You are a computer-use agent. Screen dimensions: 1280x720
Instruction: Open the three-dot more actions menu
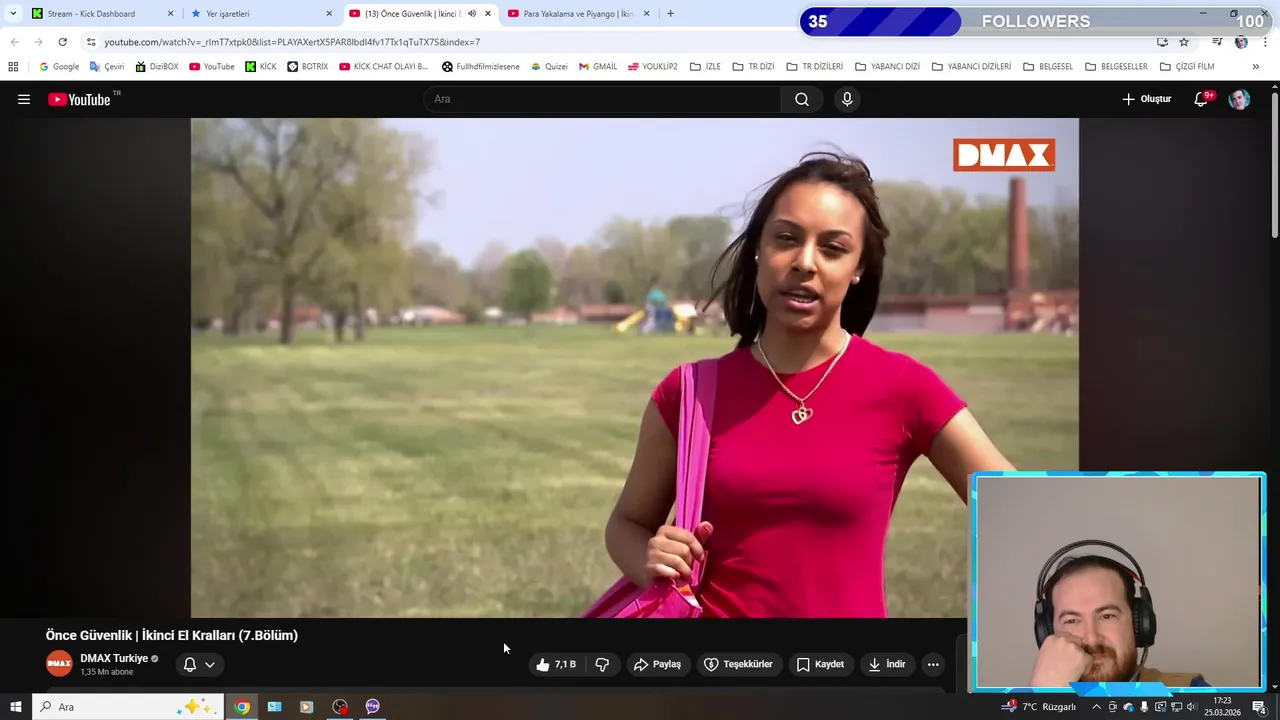(933, 664)
